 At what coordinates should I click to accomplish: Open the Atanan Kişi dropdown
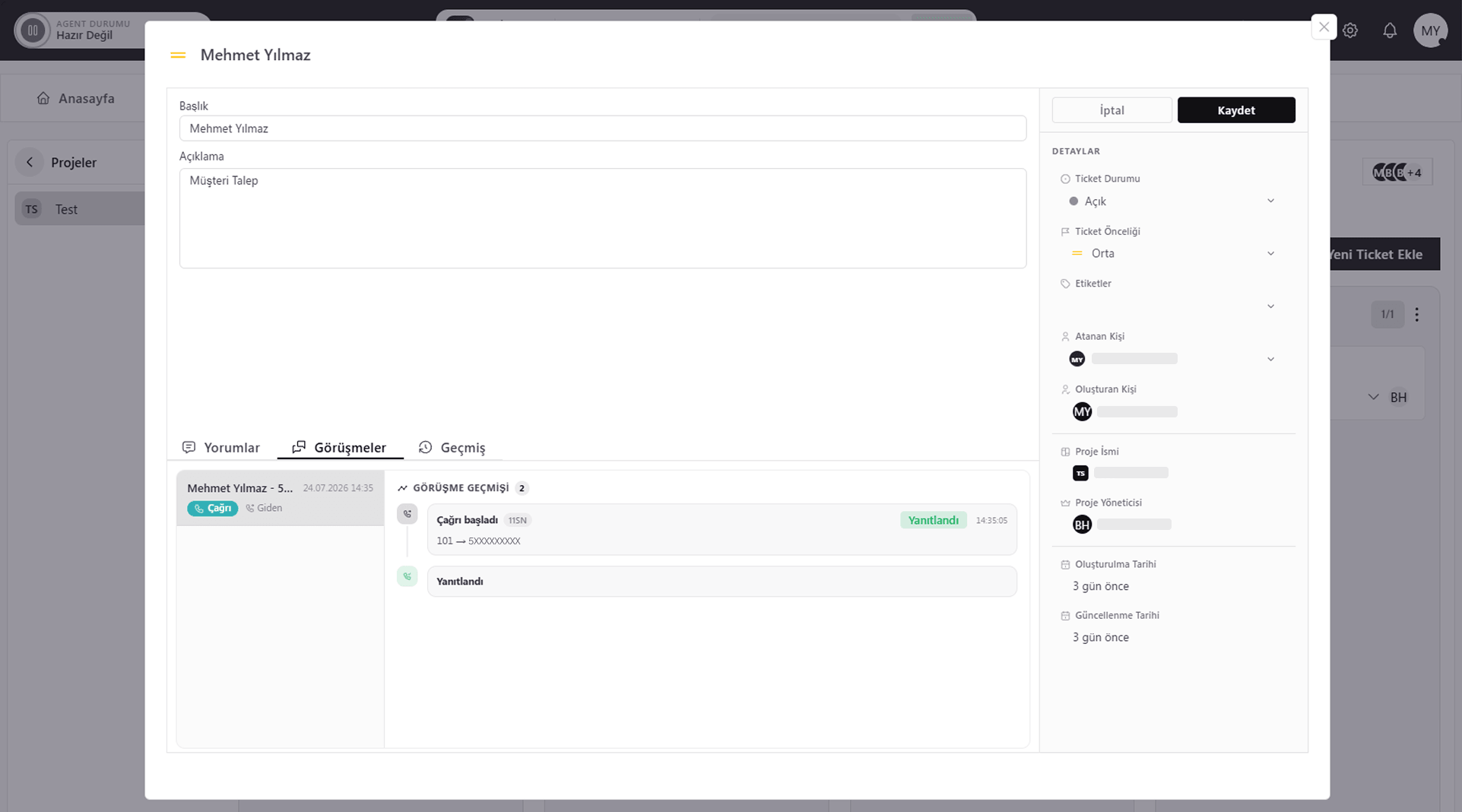[x=1172, y=359]
